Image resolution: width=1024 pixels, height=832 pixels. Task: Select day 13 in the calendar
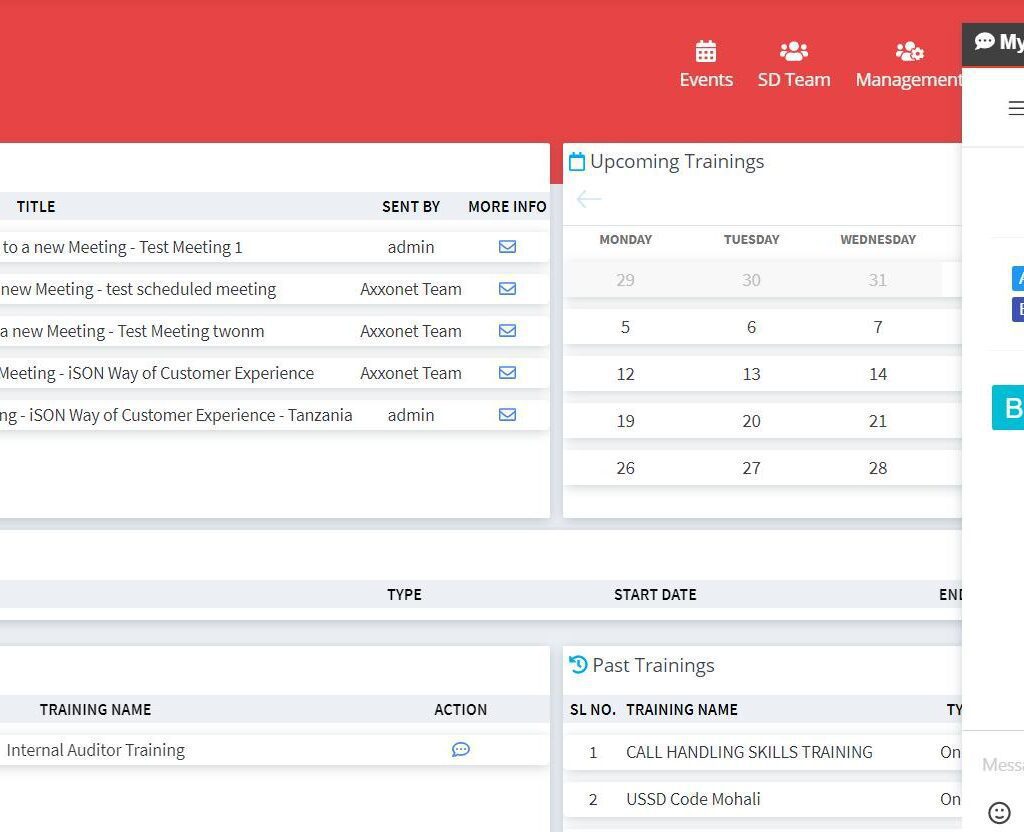click(751, 374)
